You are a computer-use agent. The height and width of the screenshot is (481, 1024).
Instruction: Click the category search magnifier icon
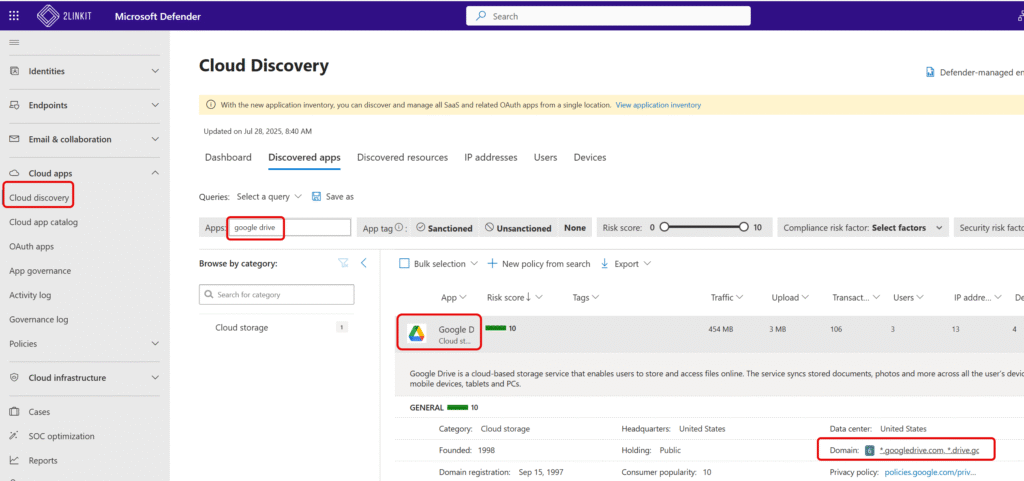click(209, 295)
